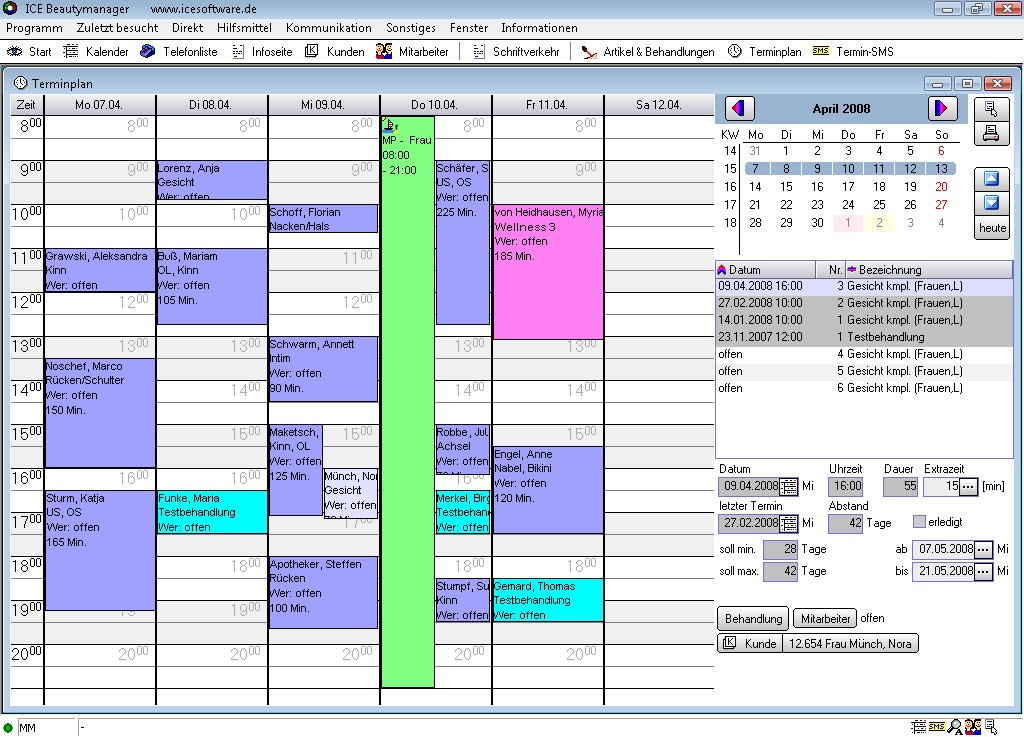
Task: Click ellipsis button beside Extrazeit field
Action: coord(968,487)
